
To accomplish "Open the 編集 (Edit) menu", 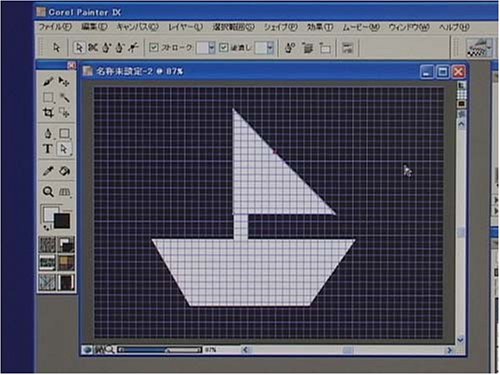I will coord(94,27).
